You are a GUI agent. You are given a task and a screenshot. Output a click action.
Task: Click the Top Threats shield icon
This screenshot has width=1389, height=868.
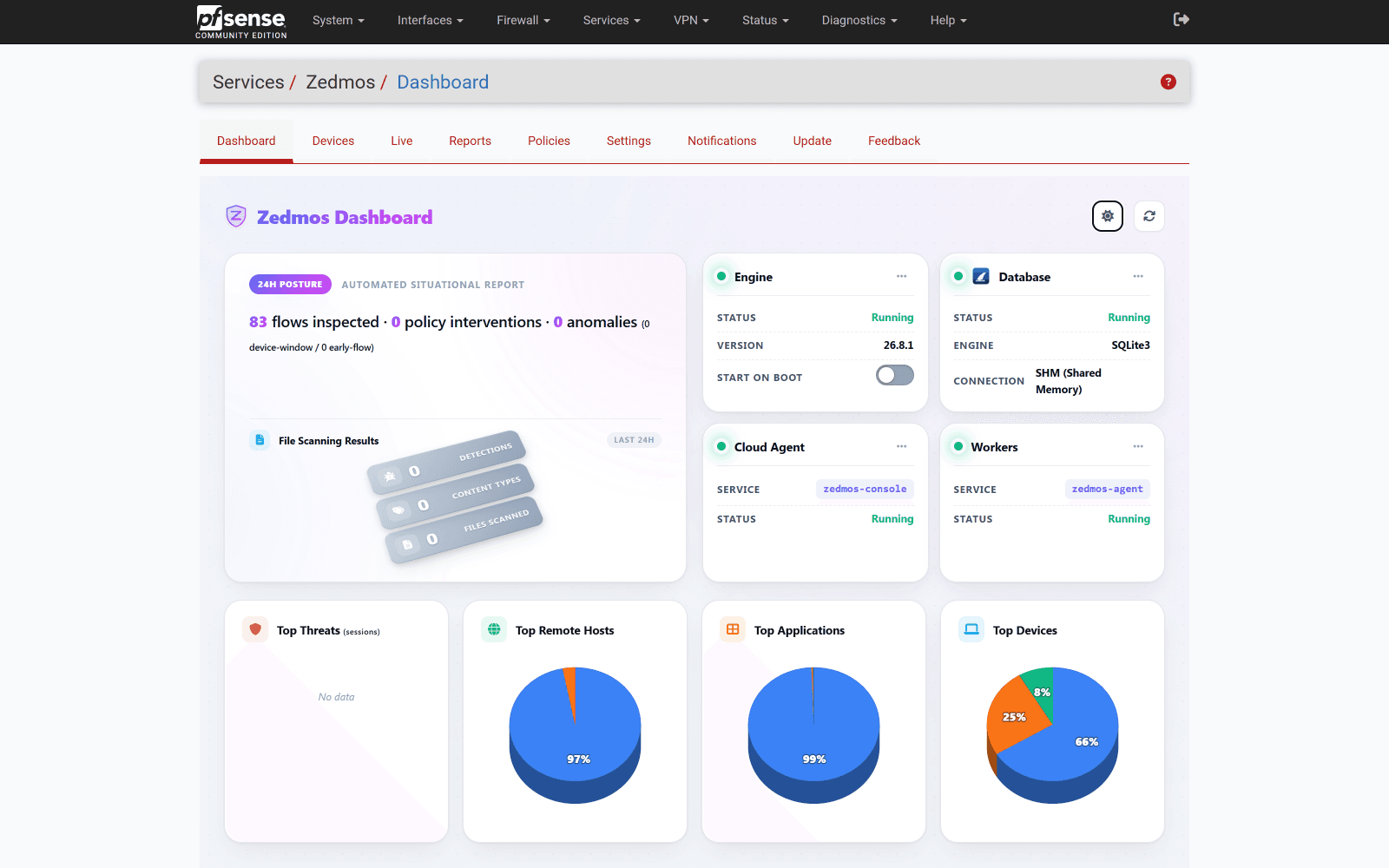tap(255, 629)
